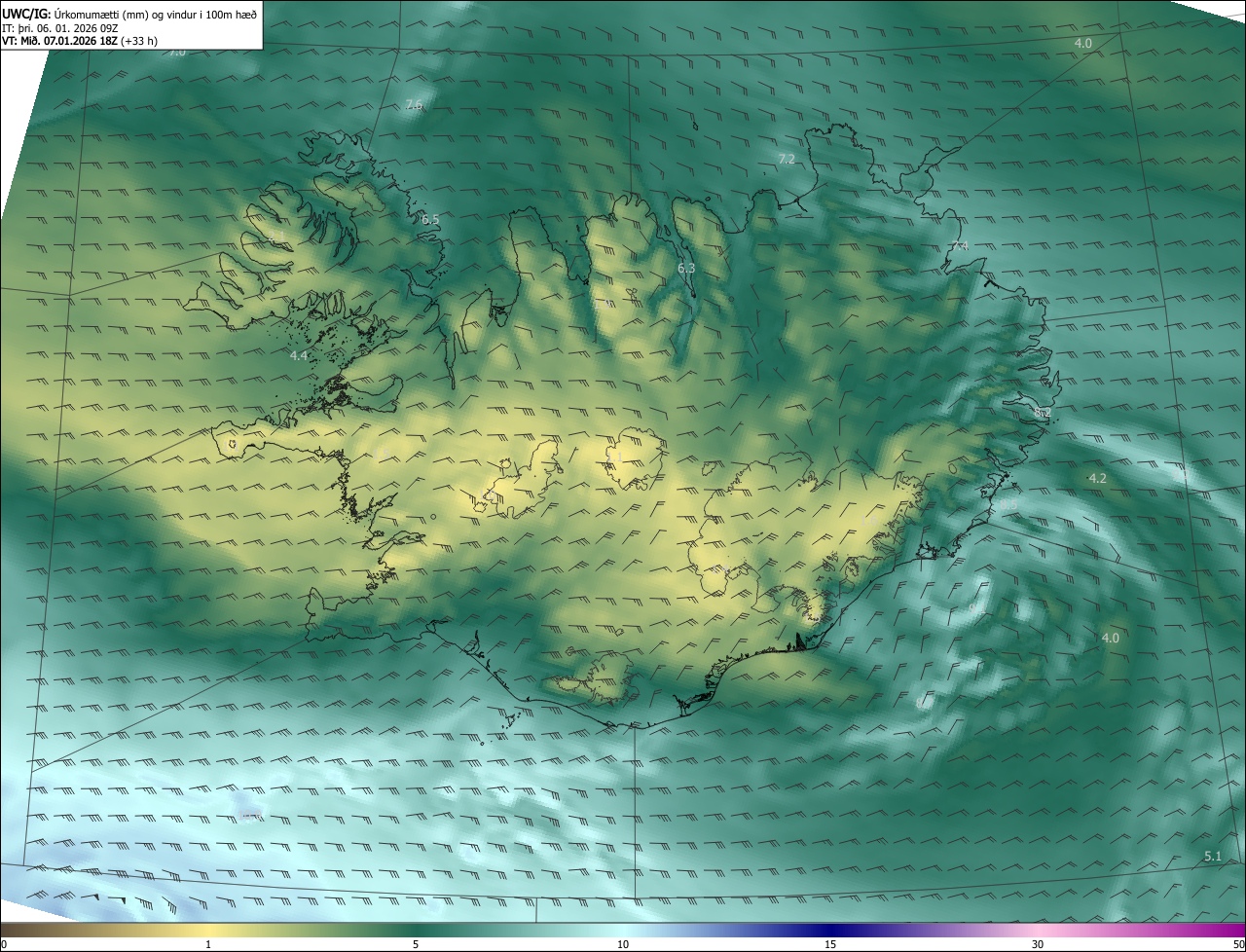Viewport: 1246px width, 952px height.
Task: Click the 7.6 precipitation value label
Action: tap(414, 105)
